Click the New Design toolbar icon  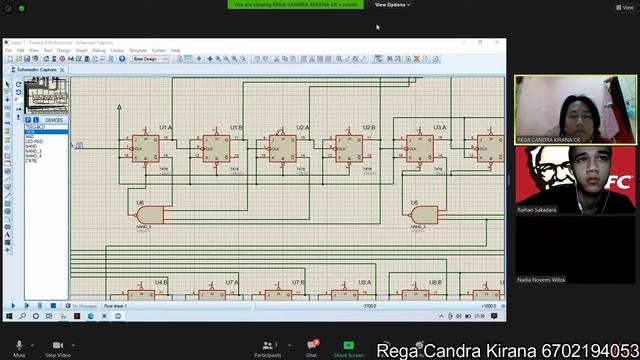[10, 59]
